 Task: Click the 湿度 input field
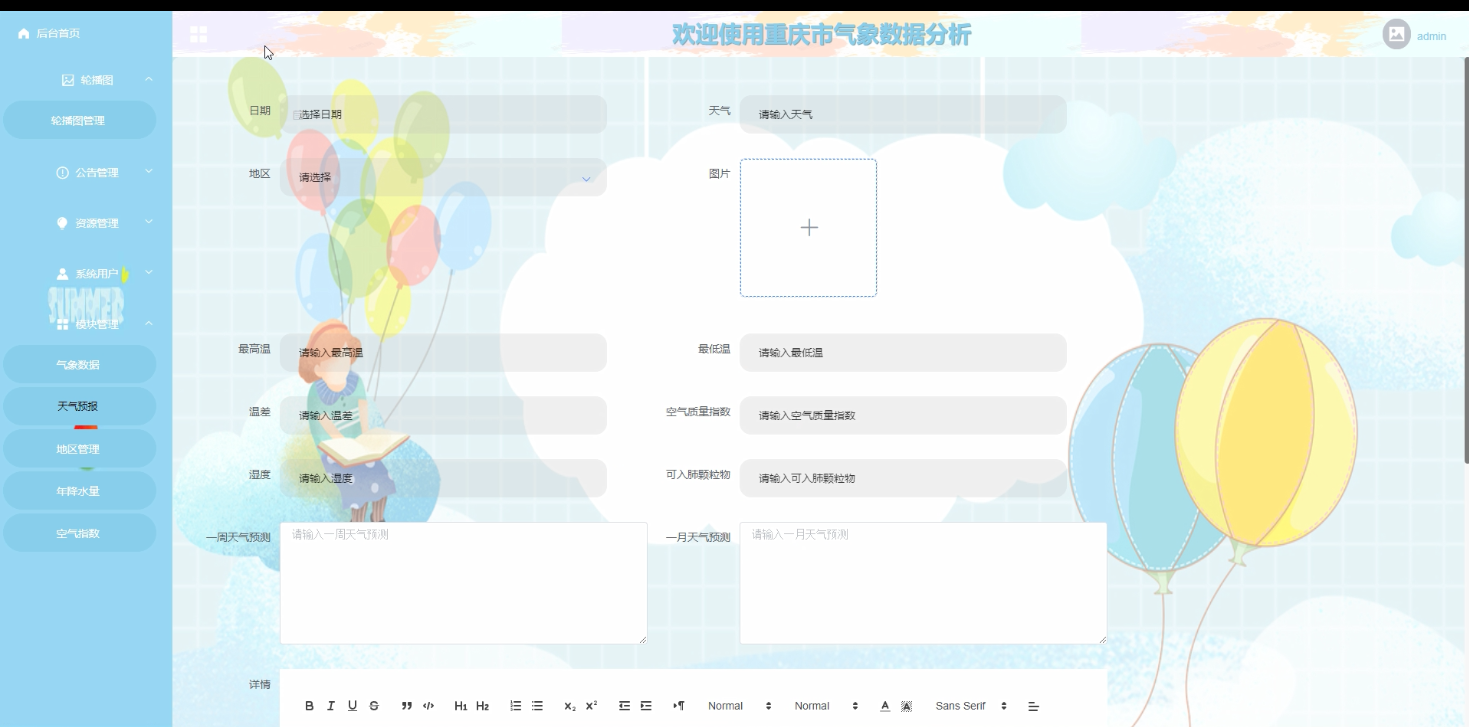[x=443, y=478]
